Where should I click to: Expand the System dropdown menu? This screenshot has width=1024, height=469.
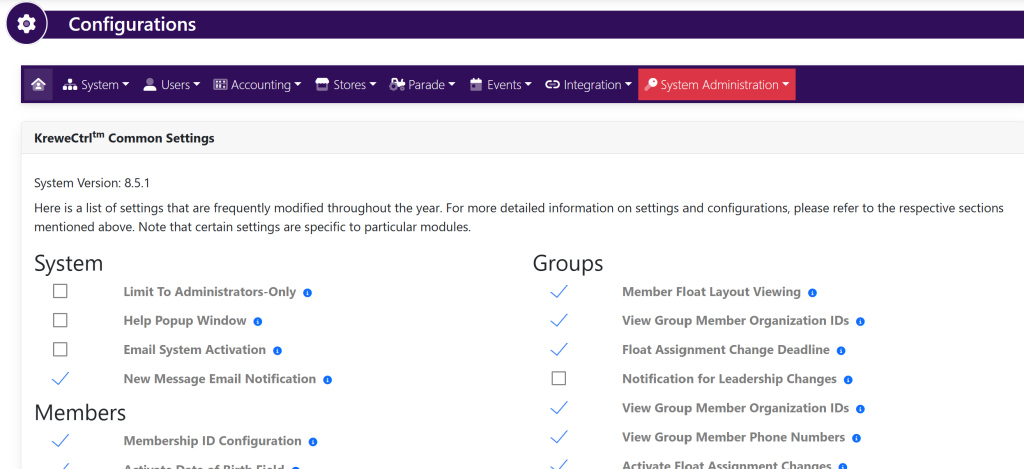[x=96, y=85]
